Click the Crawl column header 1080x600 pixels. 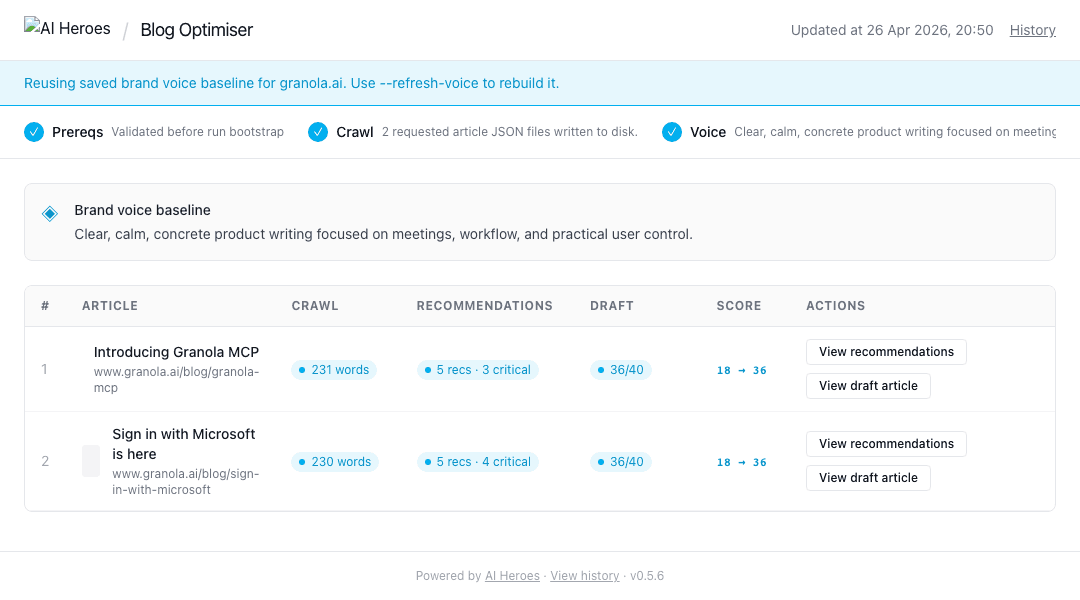pyautogui.click(x=315, y=306)
